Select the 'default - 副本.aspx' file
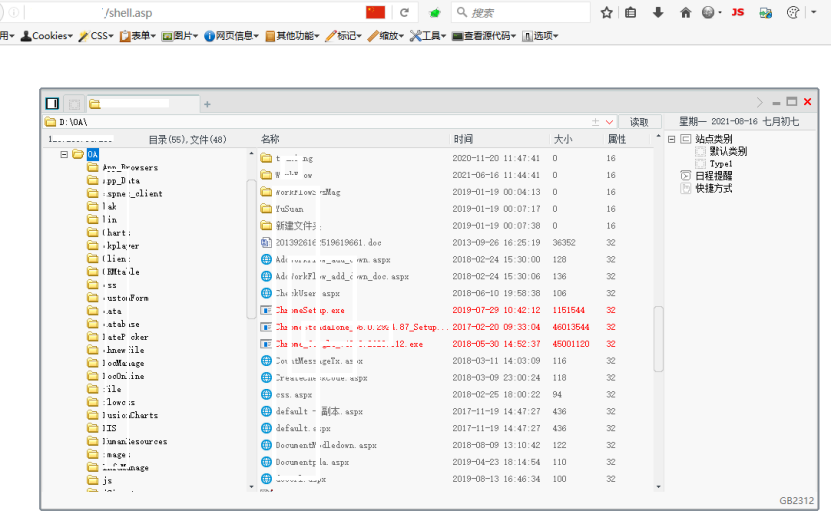This screenshot has height=525, width=831. [x=319, y=411]
